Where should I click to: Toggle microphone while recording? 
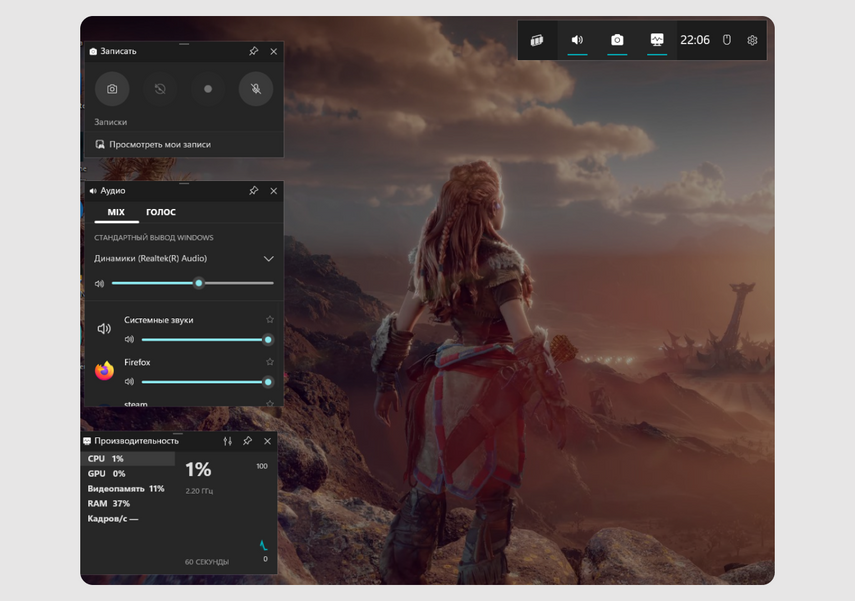click(x=256, y=89)
